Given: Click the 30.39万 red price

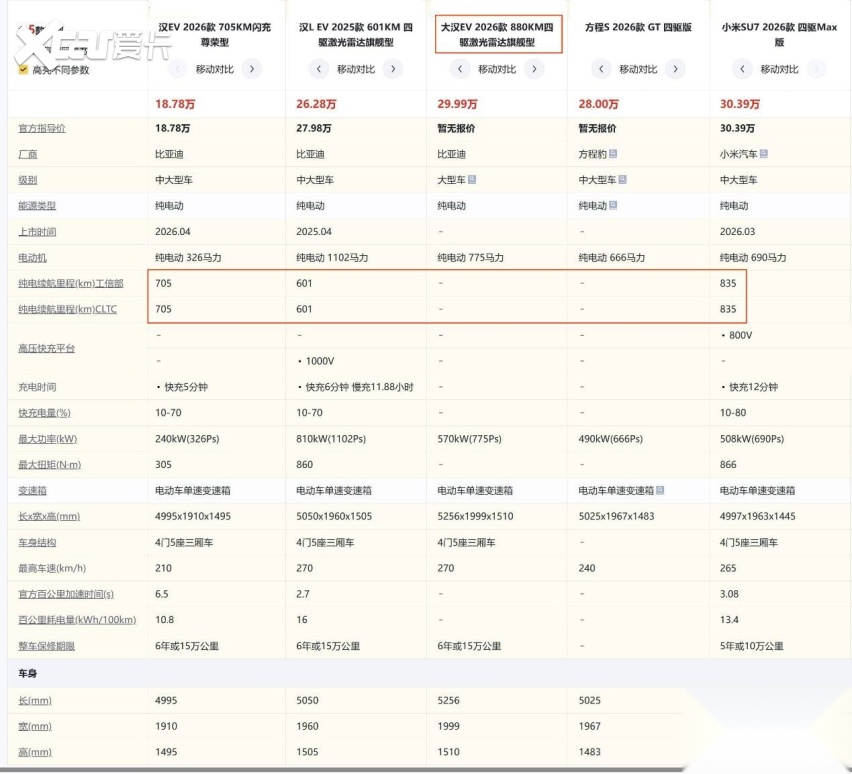Looking at the screenshot, I should pos(740,104).
